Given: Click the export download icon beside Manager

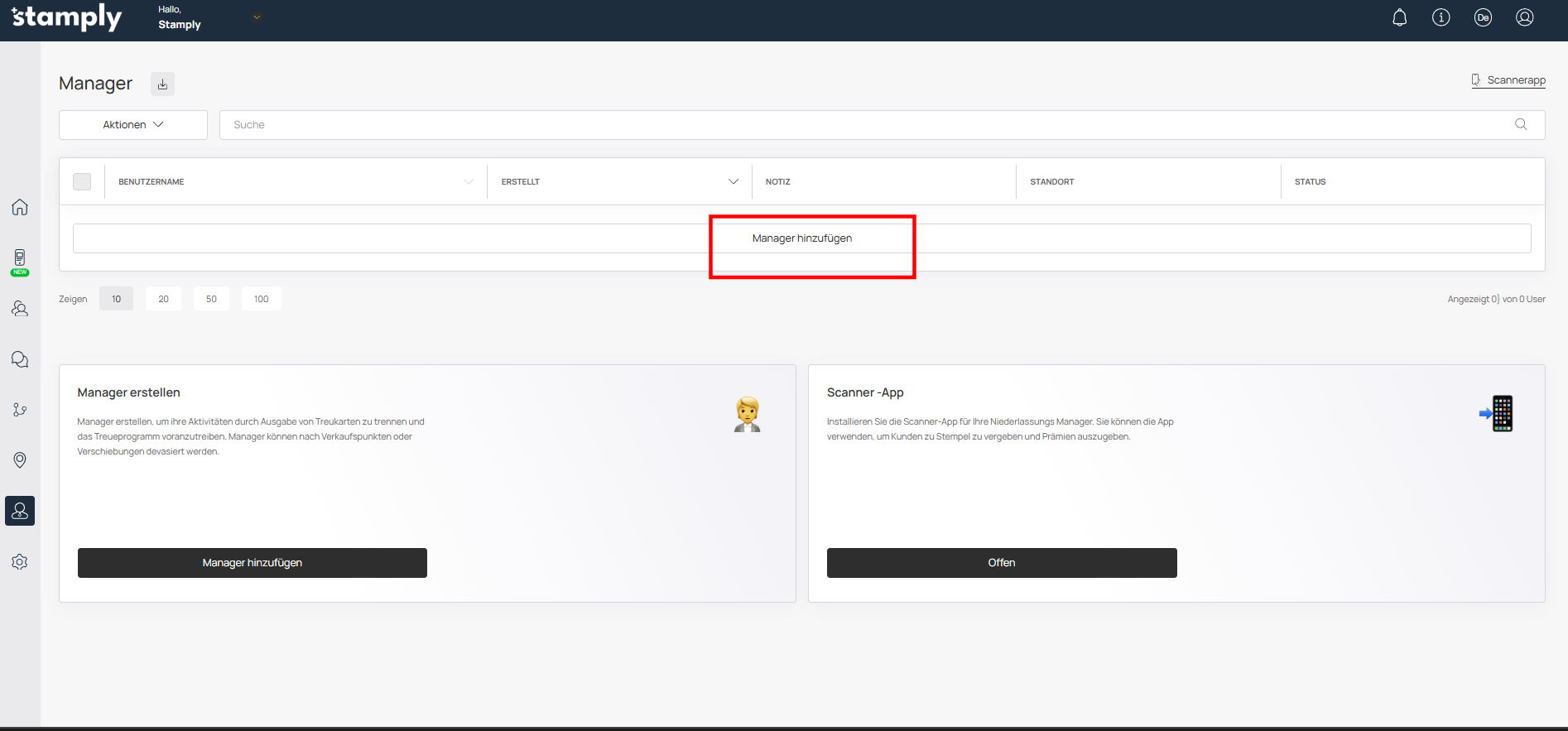Looking at the screenshot, I should [163, 84].
